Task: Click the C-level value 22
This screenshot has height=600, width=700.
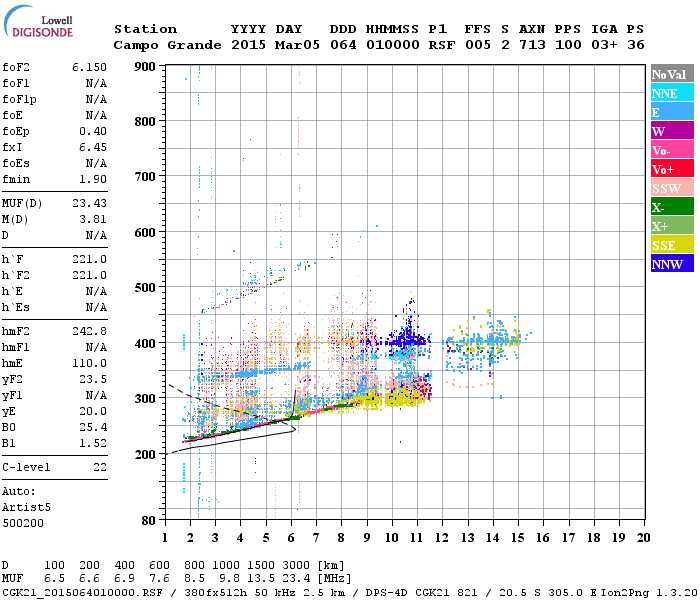Action: pos(100,467)
